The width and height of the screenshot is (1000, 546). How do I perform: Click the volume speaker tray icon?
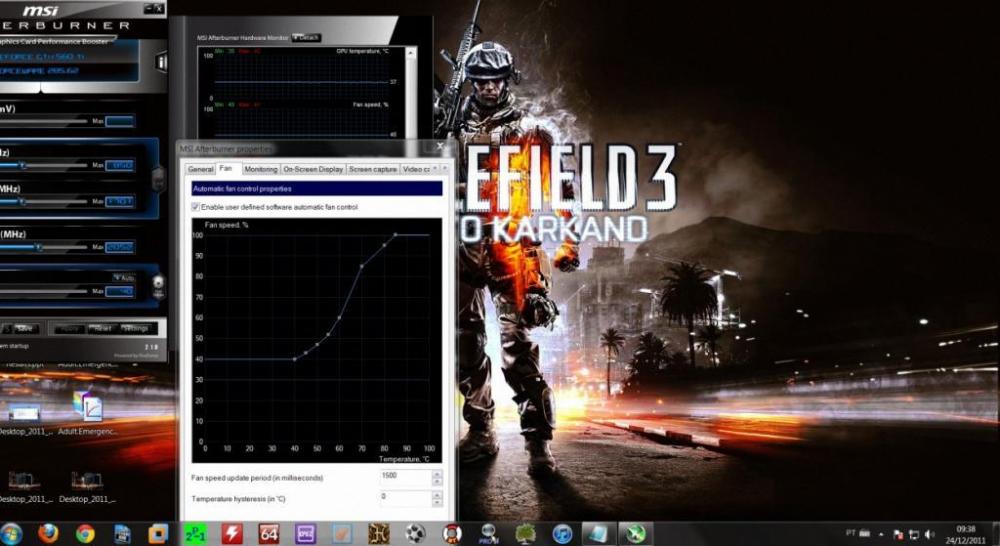tap(929, 534)
